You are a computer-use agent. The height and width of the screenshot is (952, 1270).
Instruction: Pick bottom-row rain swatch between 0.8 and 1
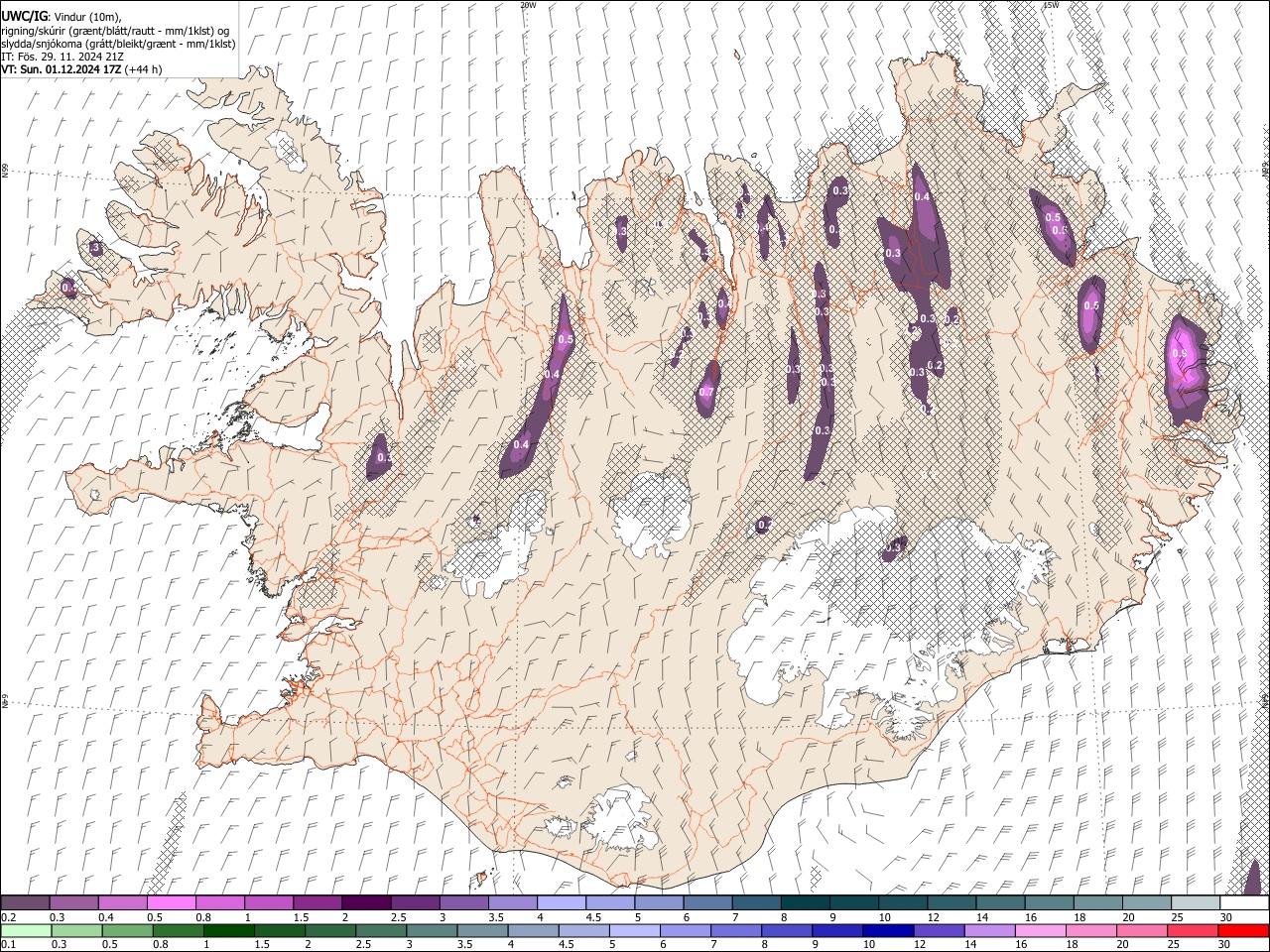point(178,930)
